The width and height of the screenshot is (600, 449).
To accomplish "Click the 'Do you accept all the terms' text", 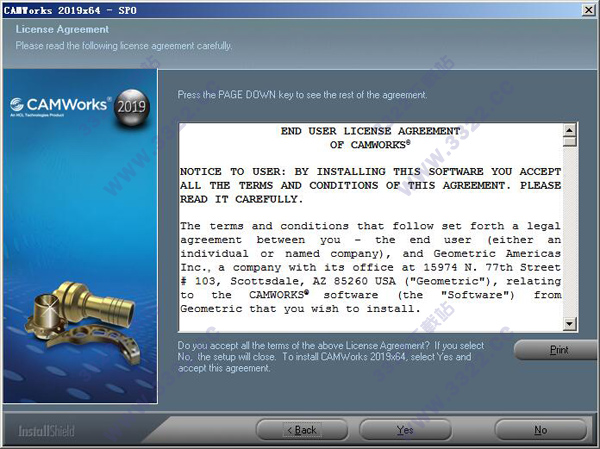I will coord(331,357).
